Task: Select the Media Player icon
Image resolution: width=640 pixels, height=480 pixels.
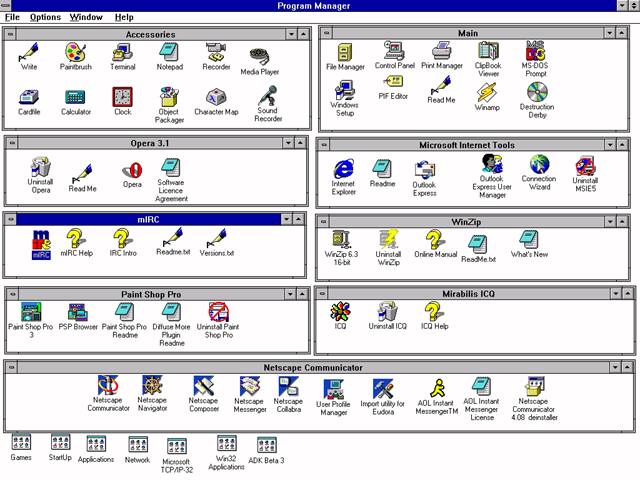Action: click(x=259, y=57)
